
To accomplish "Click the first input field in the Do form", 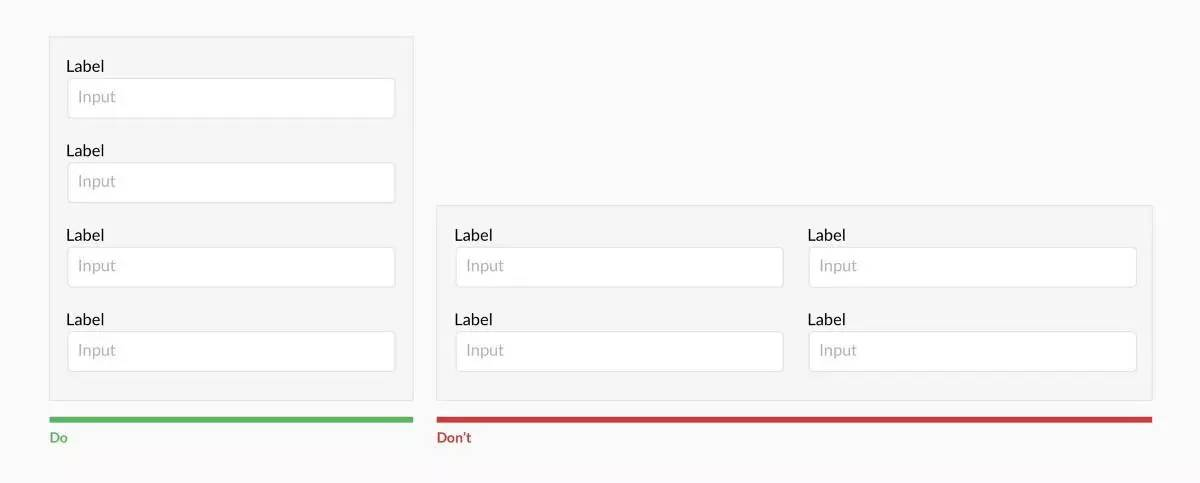I will tap(231, 98).
